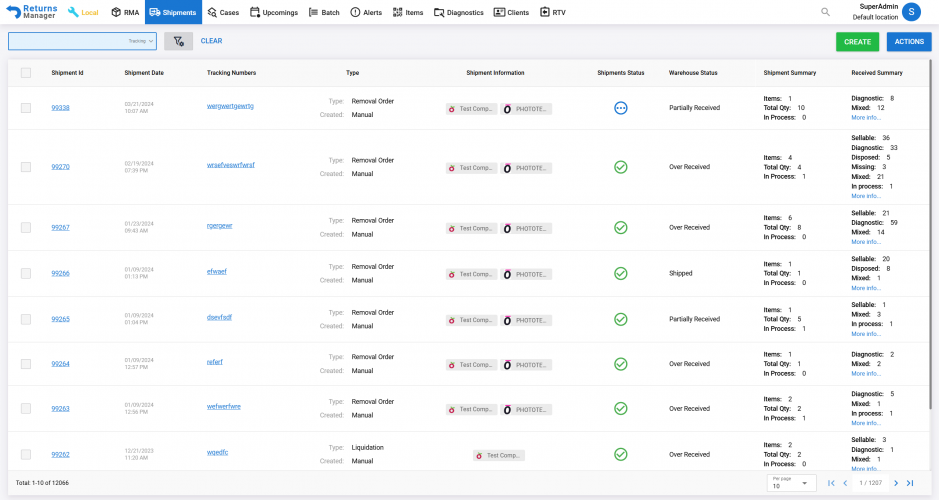Image resolution: width=939 pixels, height=500 pixels.
Task: Open tracking number wergwertgewrtg
Action: coord(230,106)
